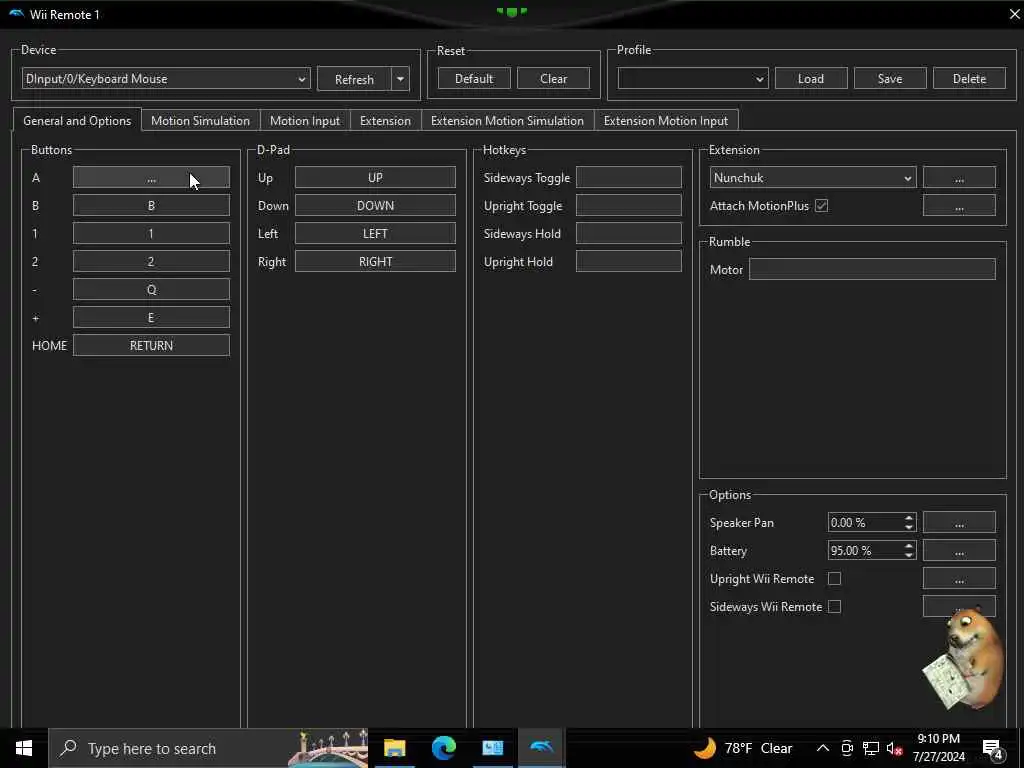The image size is (1024, 768).
Task: Change the HOME button mapping RETURN
Action: [152, 345]
